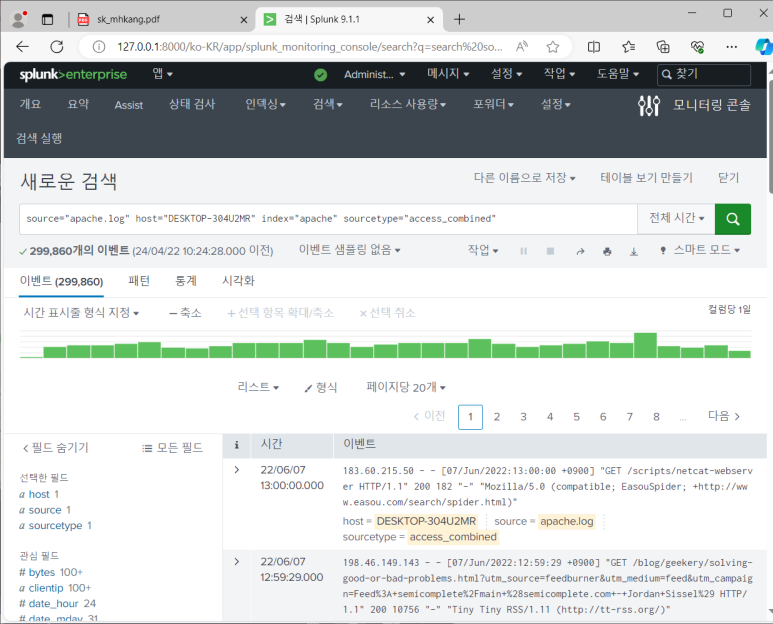Add page to favorites with star icon
773x624 pixels.
(553, 47)
